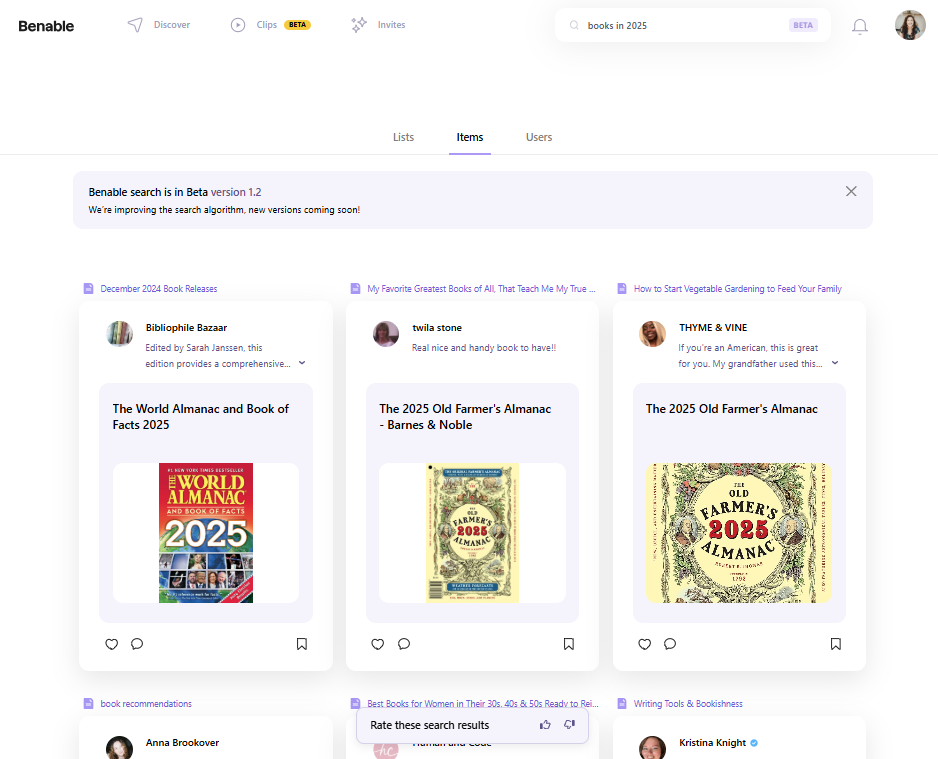Click the Invites sparkle icon
This screenshot has width=938, height=759.
[x=359, y=25]
